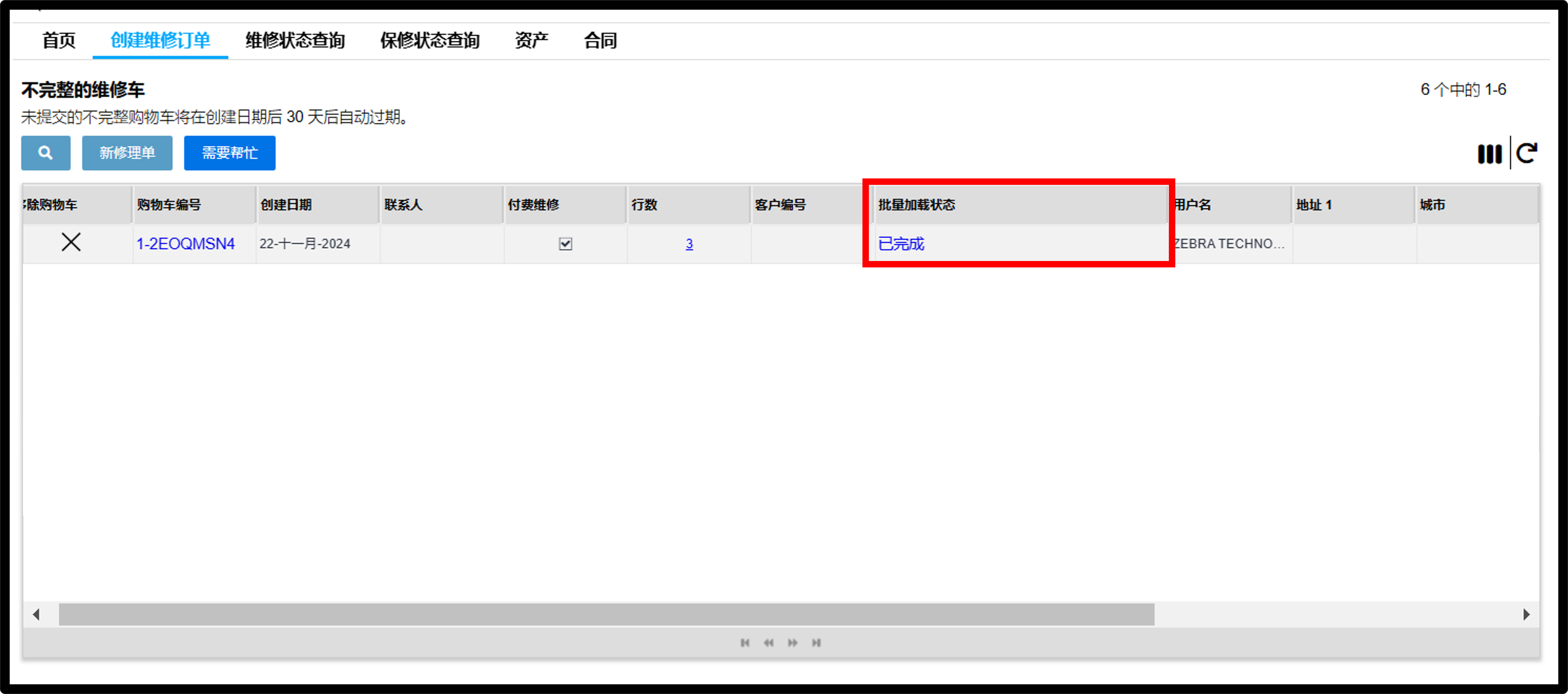Open the 保修状态查询 tab

[x=430, y=41]
